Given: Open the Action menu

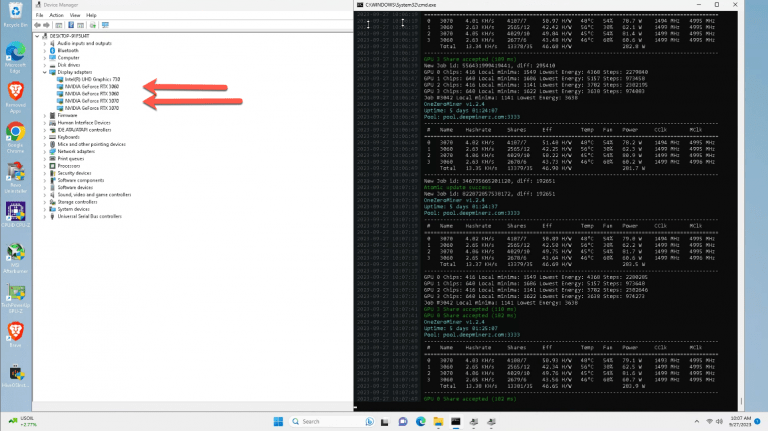Looking at the screenshot, I should (x=56, y=16).
